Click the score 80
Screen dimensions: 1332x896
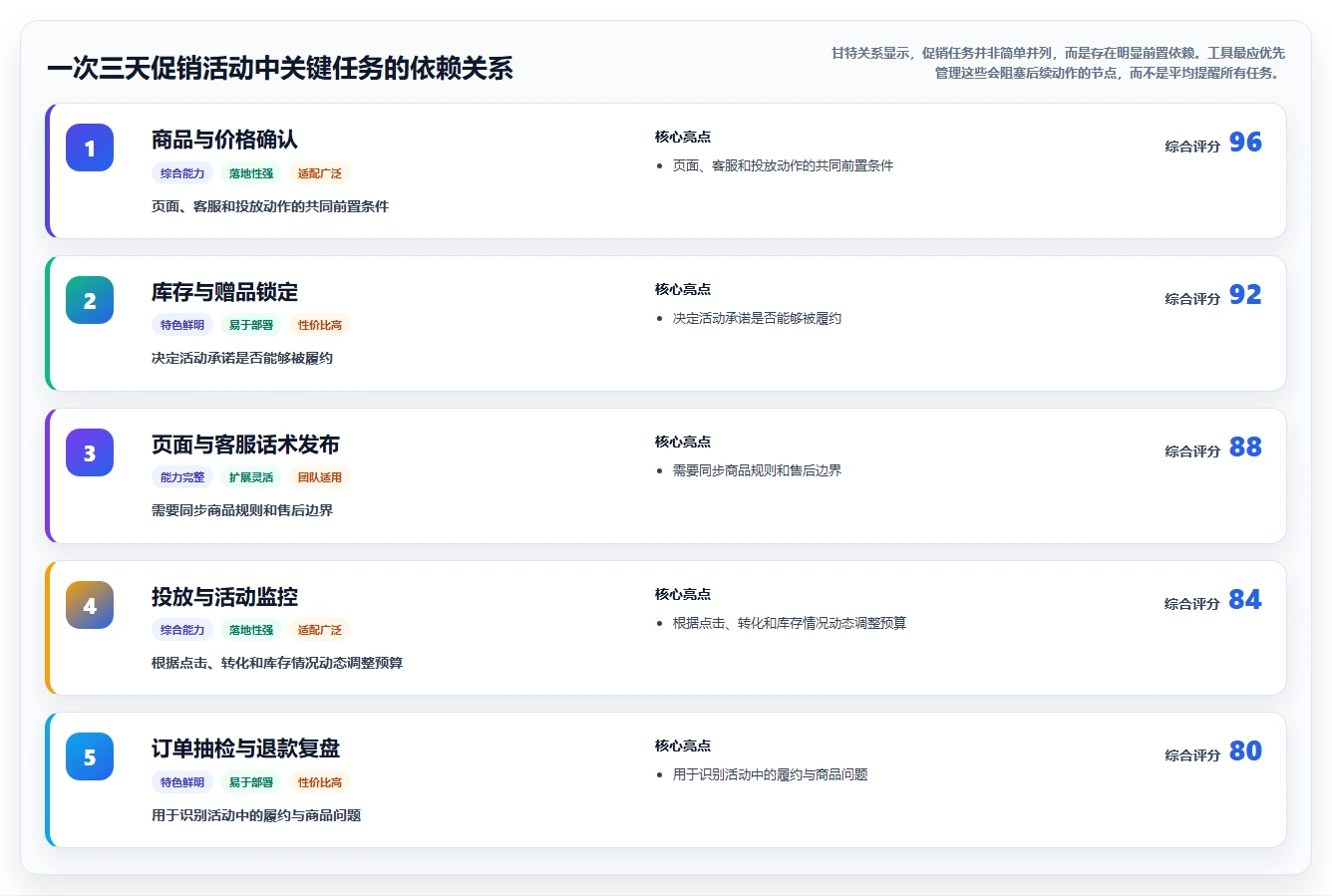1245,751
